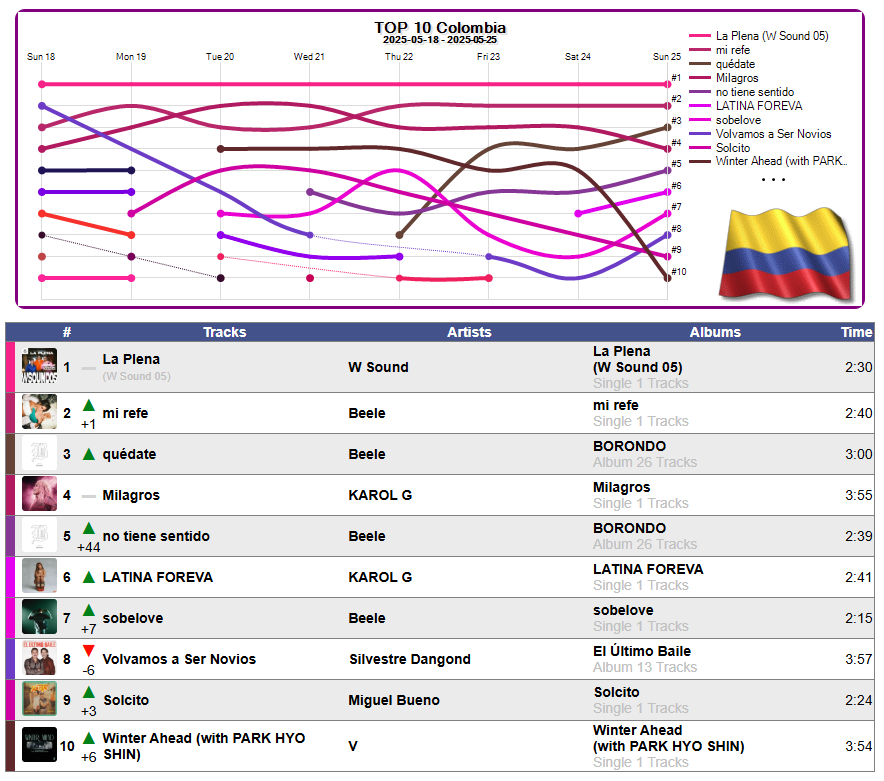Open Milagros pink cover thumbnail
Screen dimensions: 884x781
click(39, 494)
